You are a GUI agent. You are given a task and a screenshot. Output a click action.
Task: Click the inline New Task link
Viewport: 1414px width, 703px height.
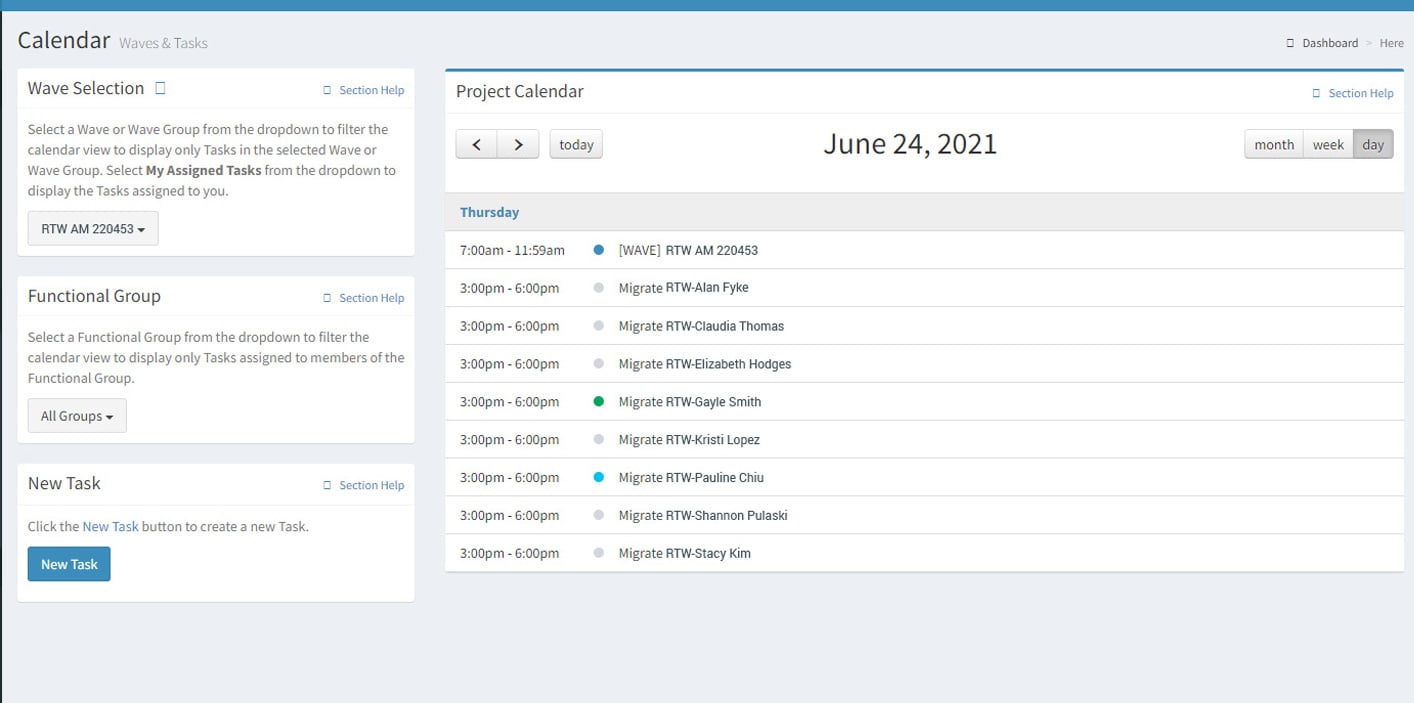110,526
